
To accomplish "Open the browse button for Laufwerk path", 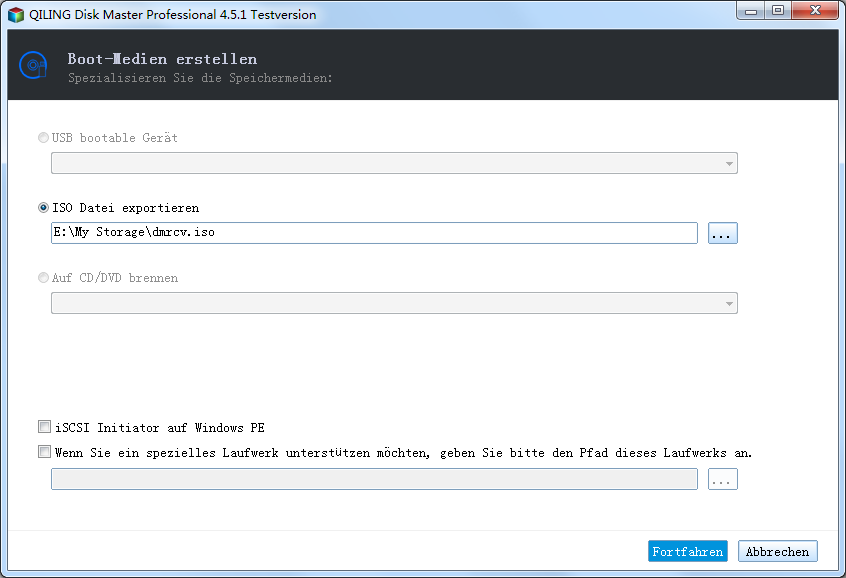I will click(x=722, y=479).
